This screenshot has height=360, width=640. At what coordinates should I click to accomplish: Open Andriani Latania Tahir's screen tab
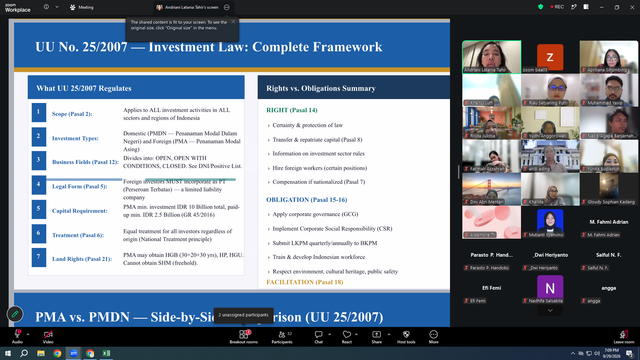(188, 7)
